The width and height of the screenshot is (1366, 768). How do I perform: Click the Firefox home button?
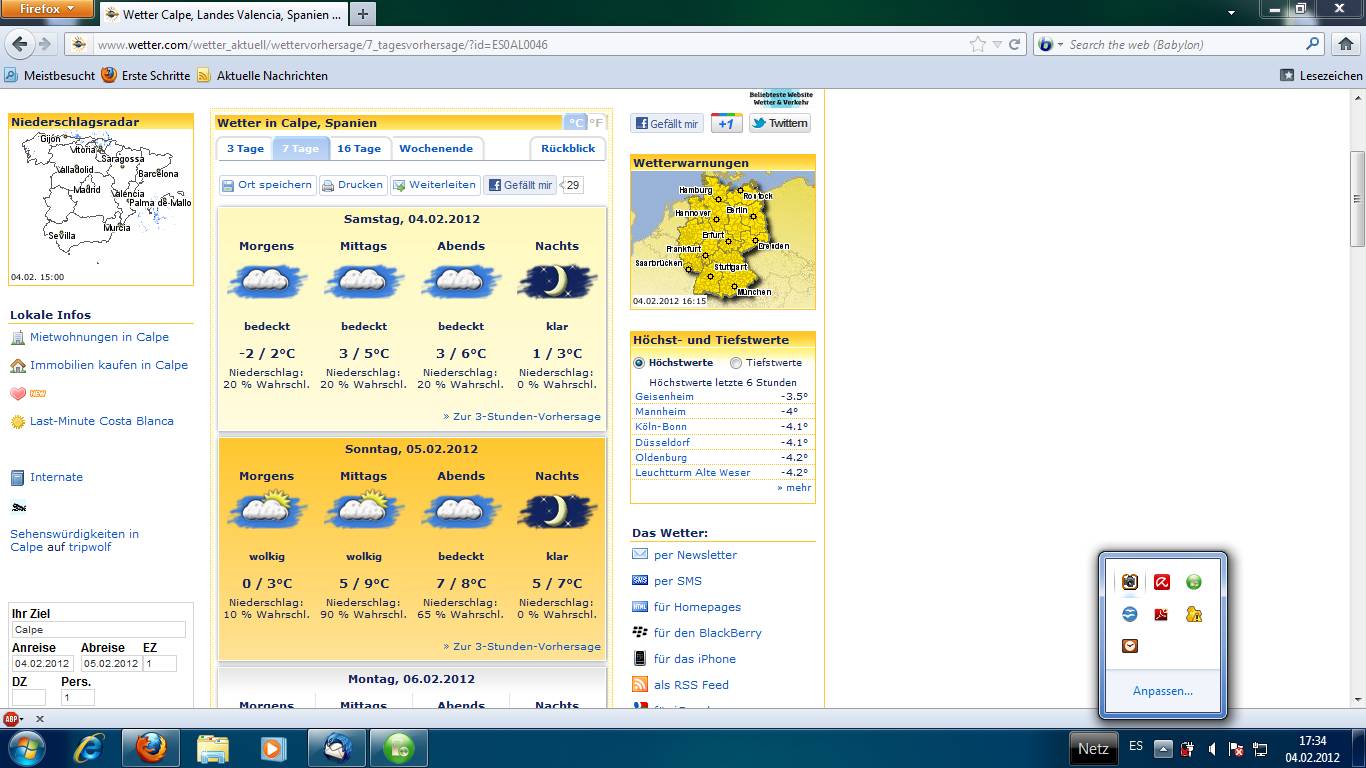pyautogui.click(x=1345, y=44)
